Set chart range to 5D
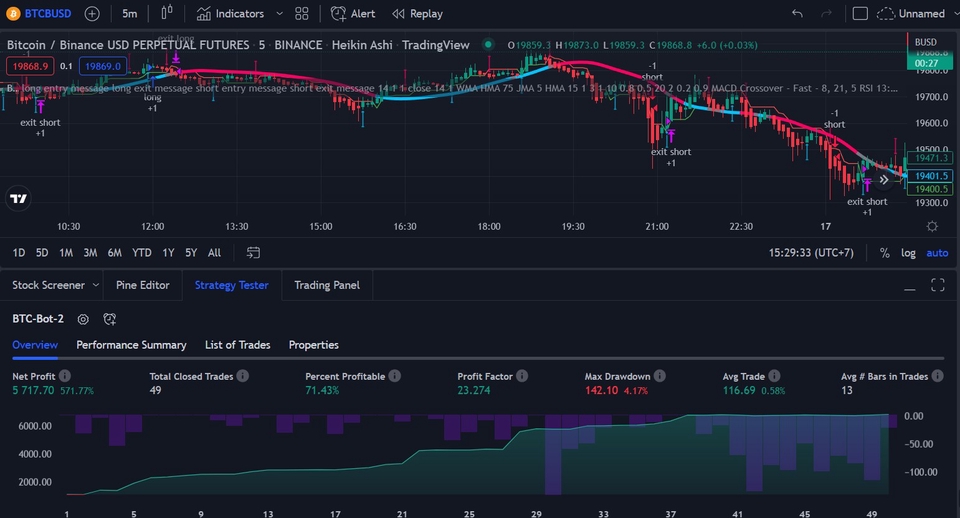The height and width of the screenshot is (518, 960). [42, 253]
